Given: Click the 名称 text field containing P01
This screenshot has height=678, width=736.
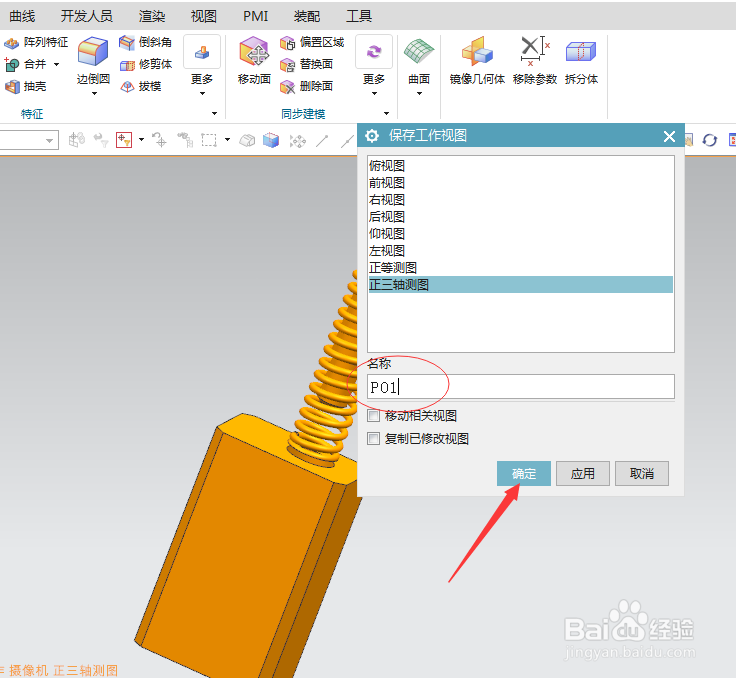Looking at the screenshot, I should pos(521,387).
